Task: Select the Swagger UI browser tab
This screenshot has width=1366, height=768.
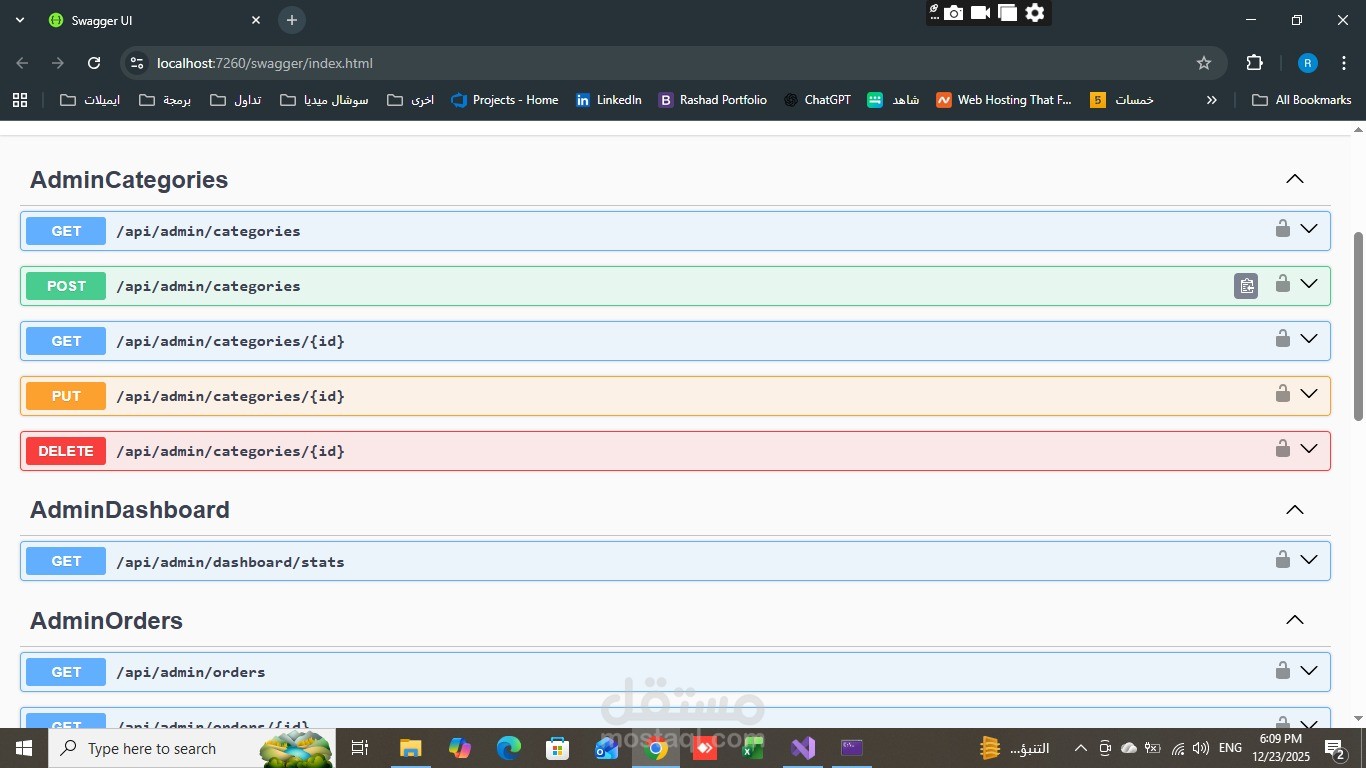Action: (x=155, y=20)
